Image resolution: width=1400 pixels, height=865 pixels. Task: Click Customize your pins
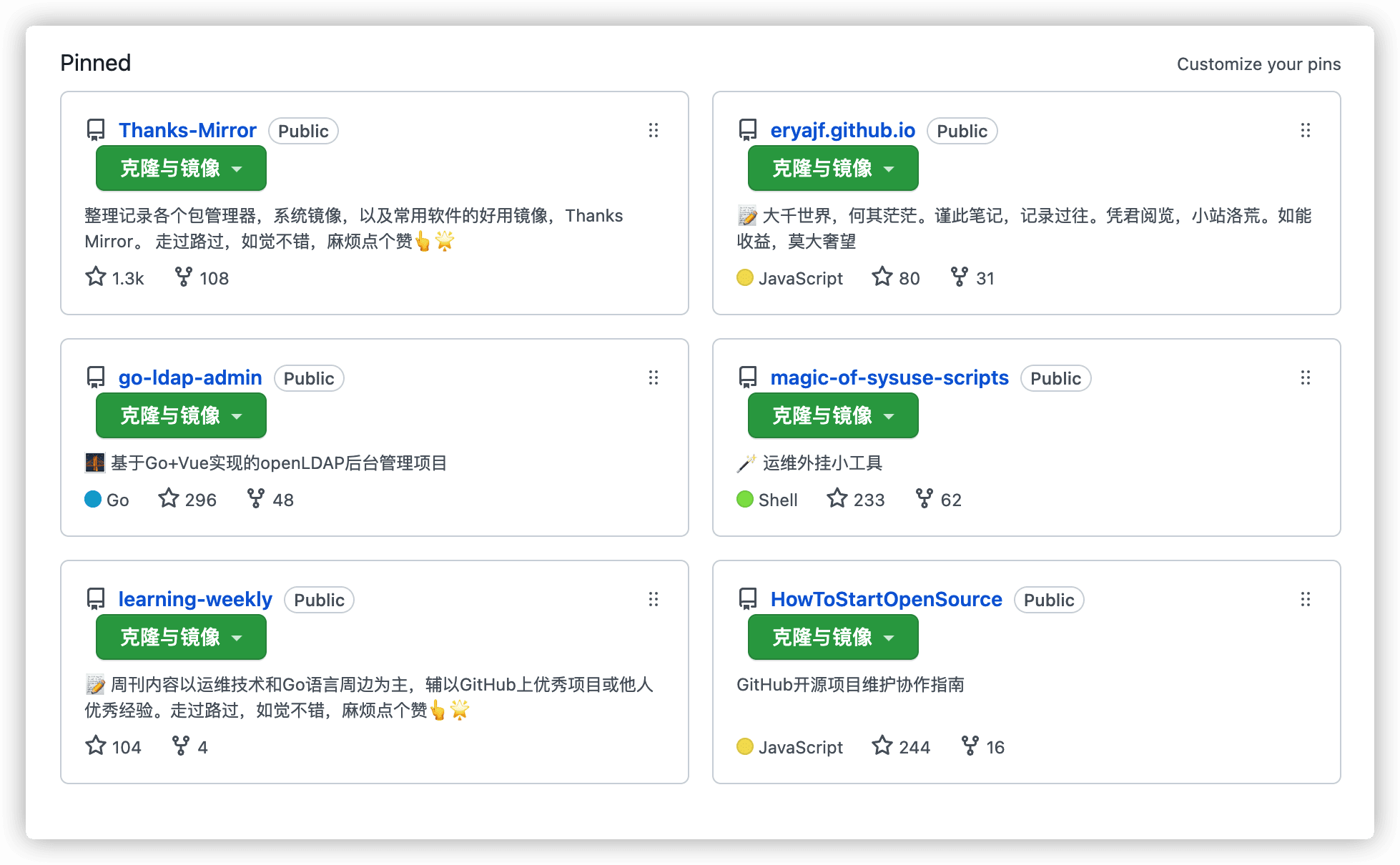click(1258, 64)
